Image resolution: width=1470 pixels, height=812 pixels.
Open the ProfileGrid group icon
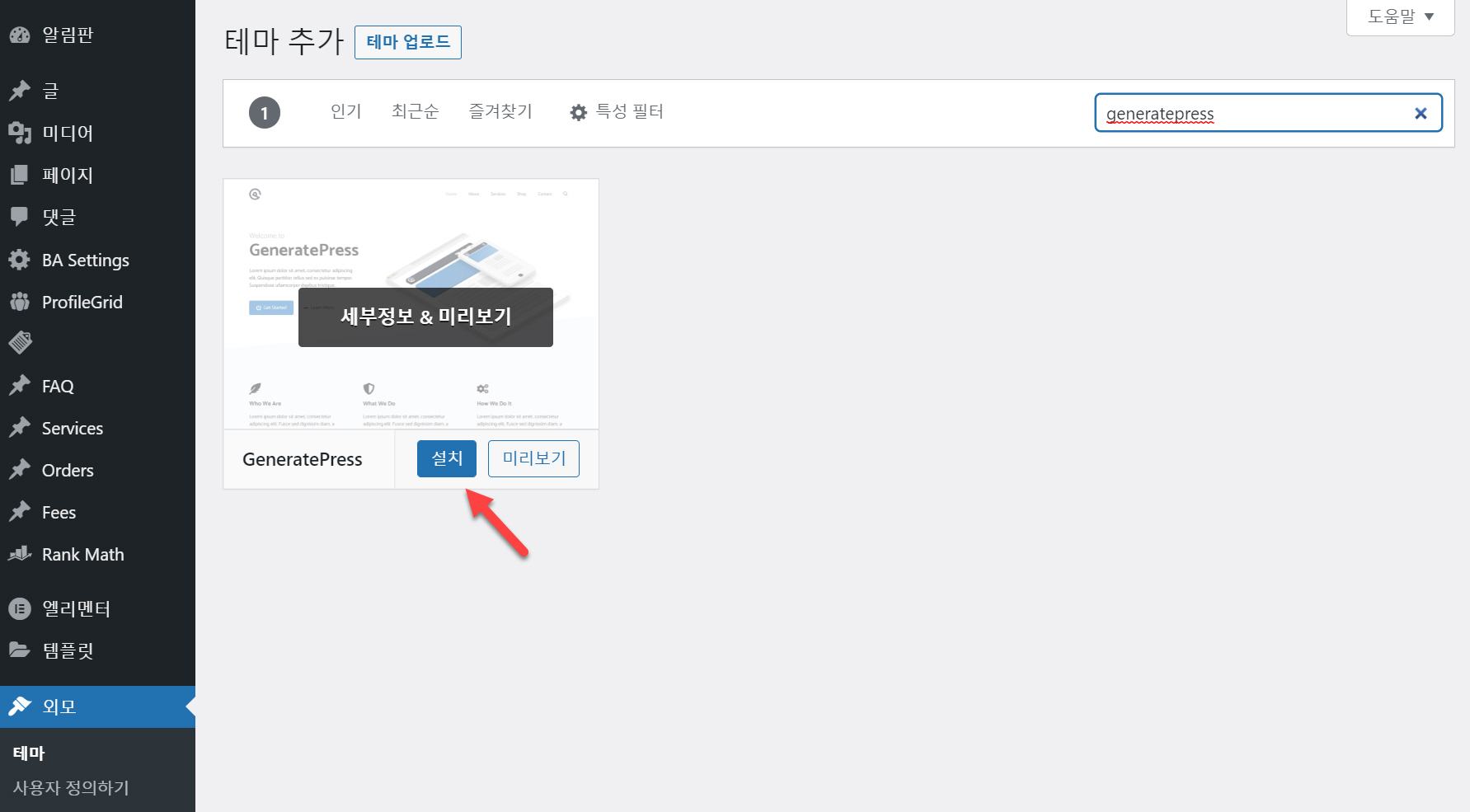pyautogui.click(x=20, y=302)
